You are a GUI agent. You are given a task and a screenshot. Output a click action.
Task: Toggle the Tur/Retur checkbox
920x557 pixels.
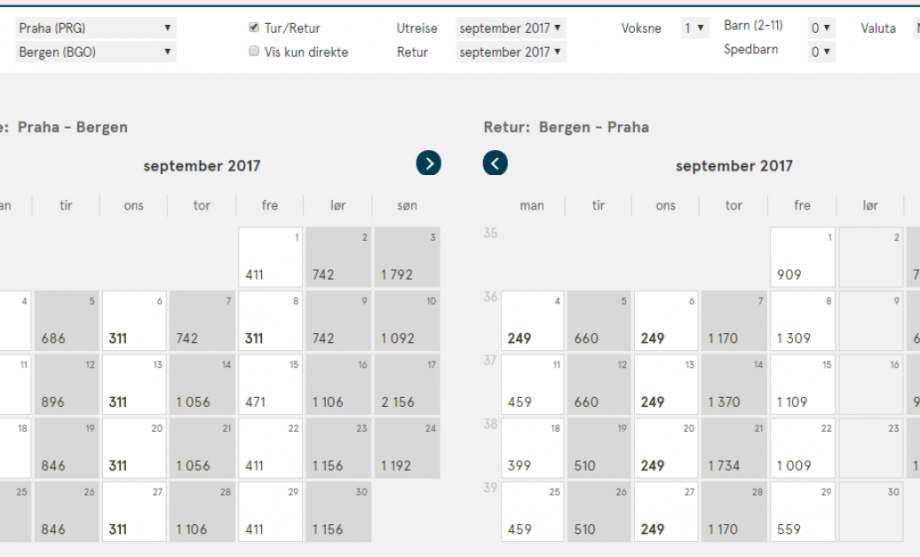[x=254, y=28]
